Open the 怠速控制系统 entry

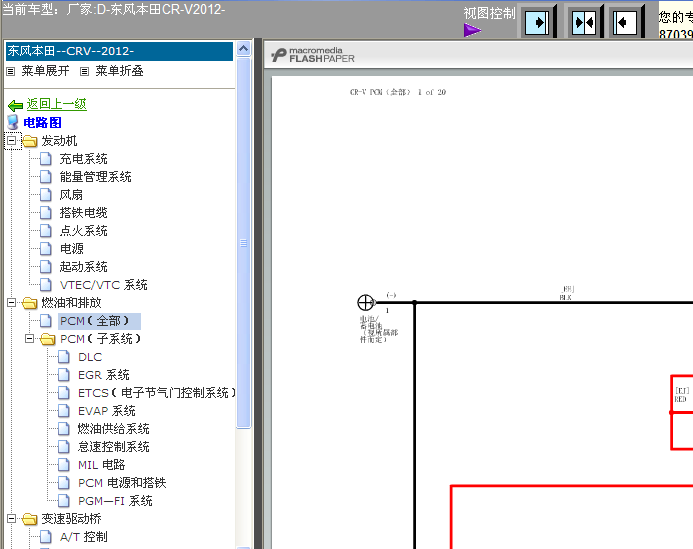pyautogui.click(x=114, y=447)
